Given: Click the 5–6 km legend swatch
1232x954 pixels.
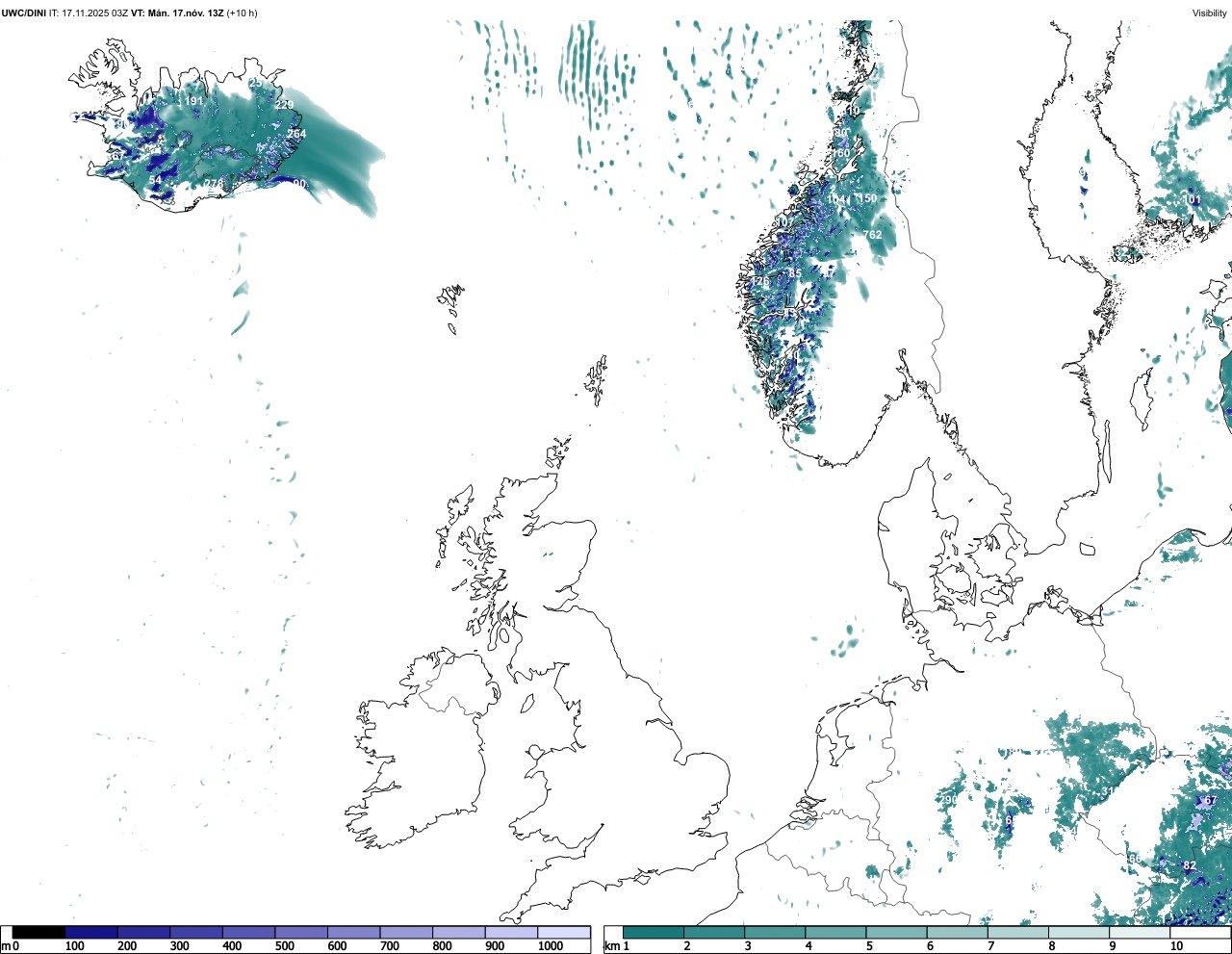Looking at the screenshot, I should coord(897,932).
